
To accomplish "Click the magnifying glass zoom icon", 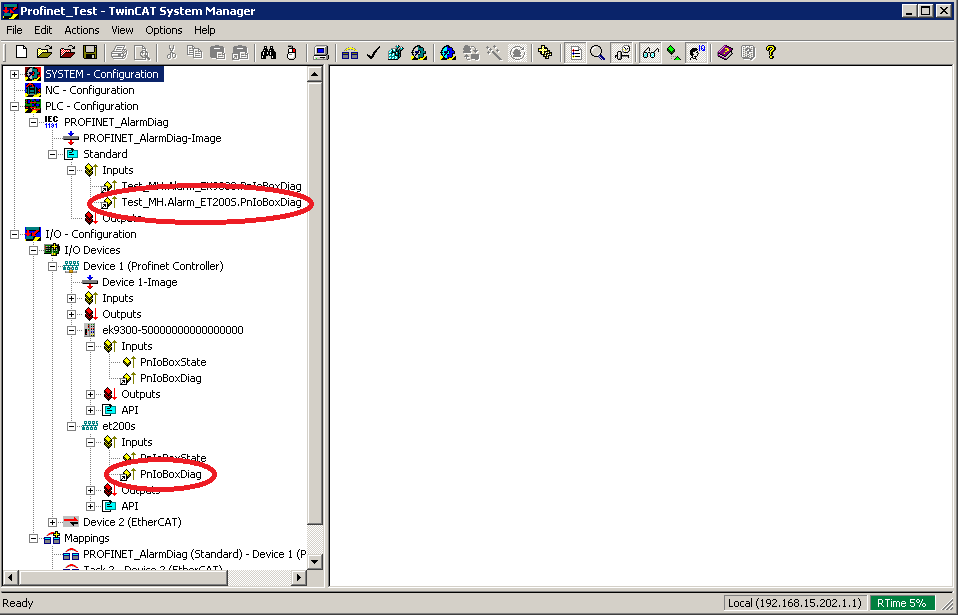I will tap(598, 53).
